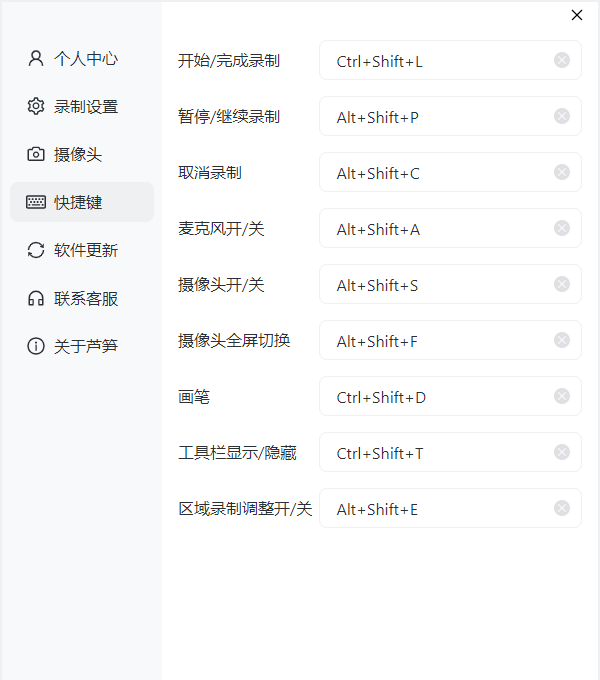Image resolution: width=600 pixels, height=680 pixels.
Task: Click the 取消录制 label
Action: point(210,173)
